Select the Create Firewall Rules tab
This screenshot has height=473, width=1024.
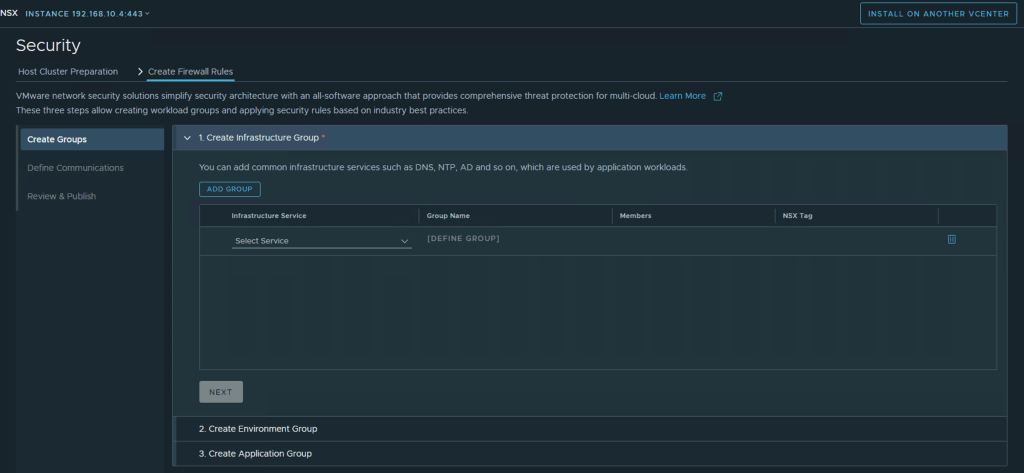point(190,72)
